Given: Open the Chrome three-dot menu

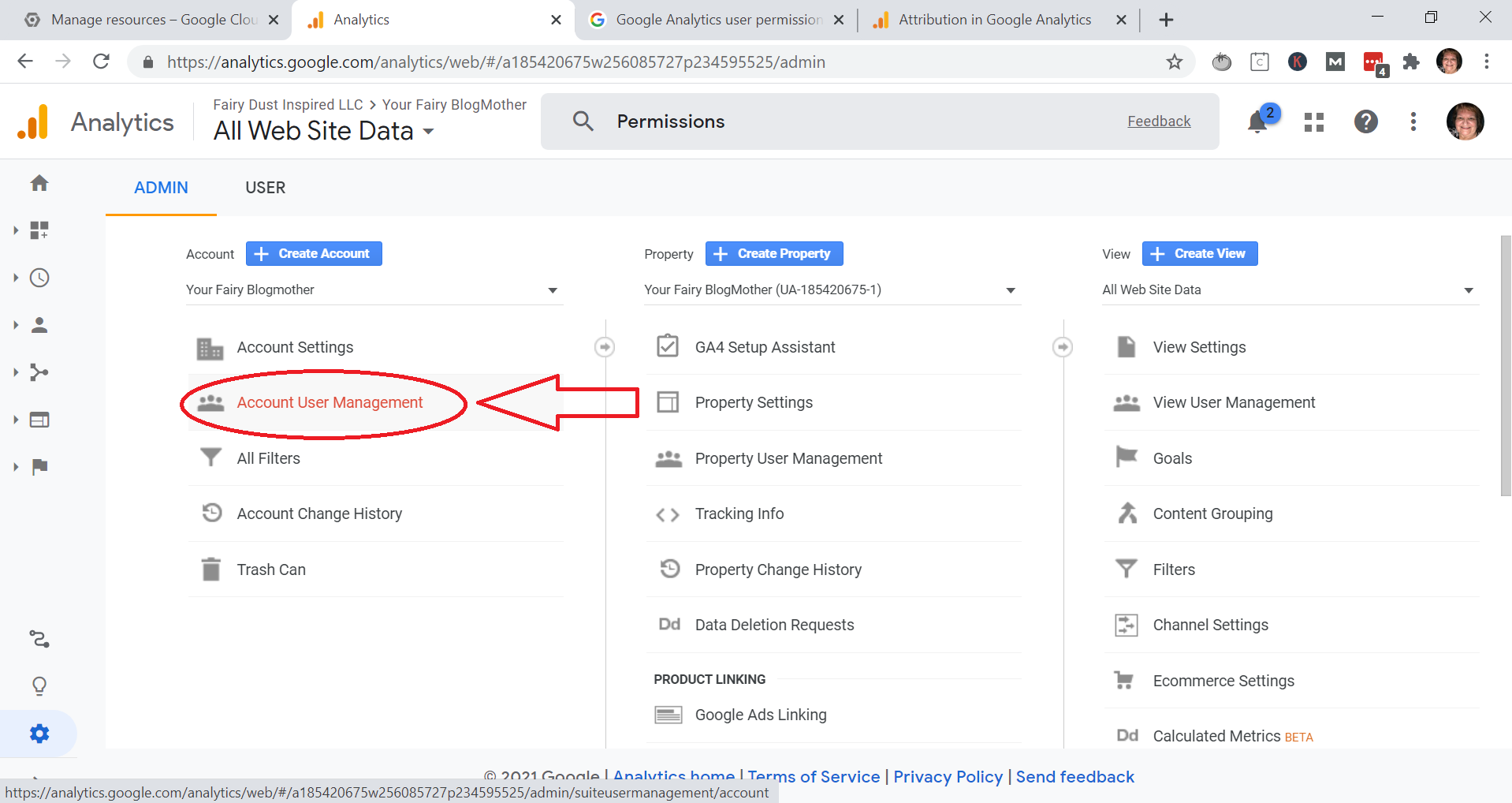Looking at the screenshot, I should [1487, 62].
